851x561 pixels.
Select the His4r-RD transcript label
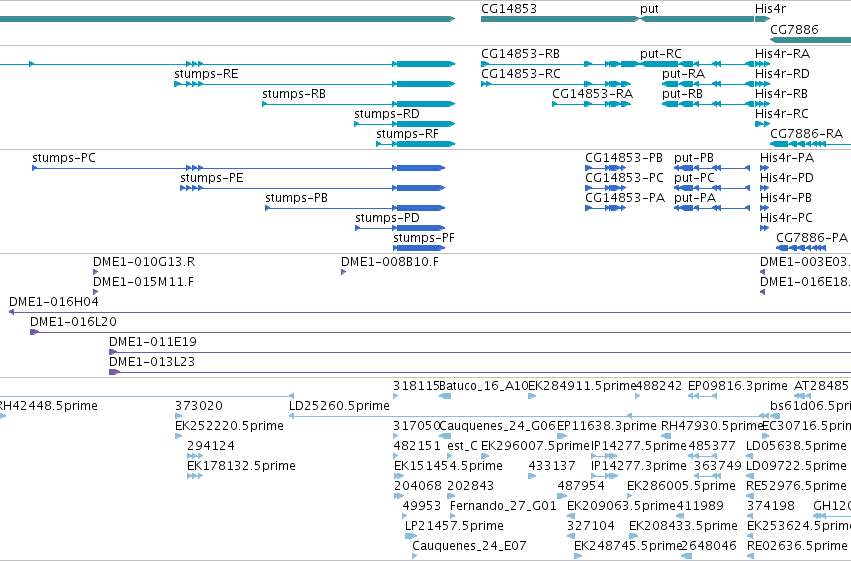tap(782, 74)
